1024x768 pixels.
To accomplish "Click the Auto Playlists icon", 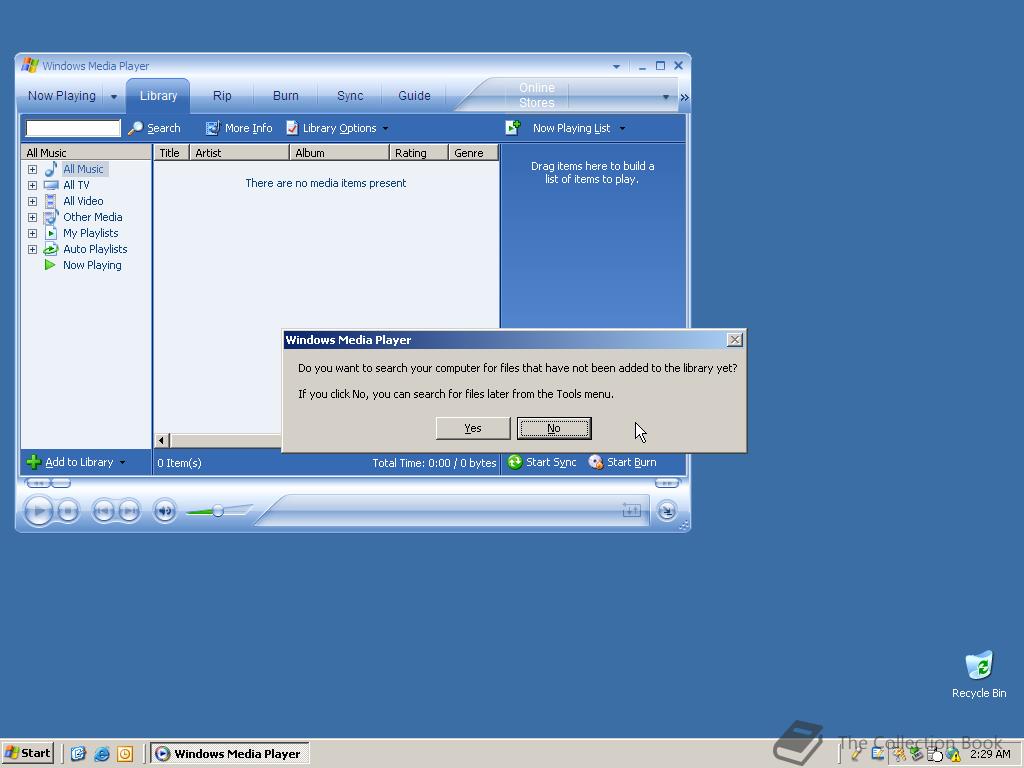I will coord(50,249).
